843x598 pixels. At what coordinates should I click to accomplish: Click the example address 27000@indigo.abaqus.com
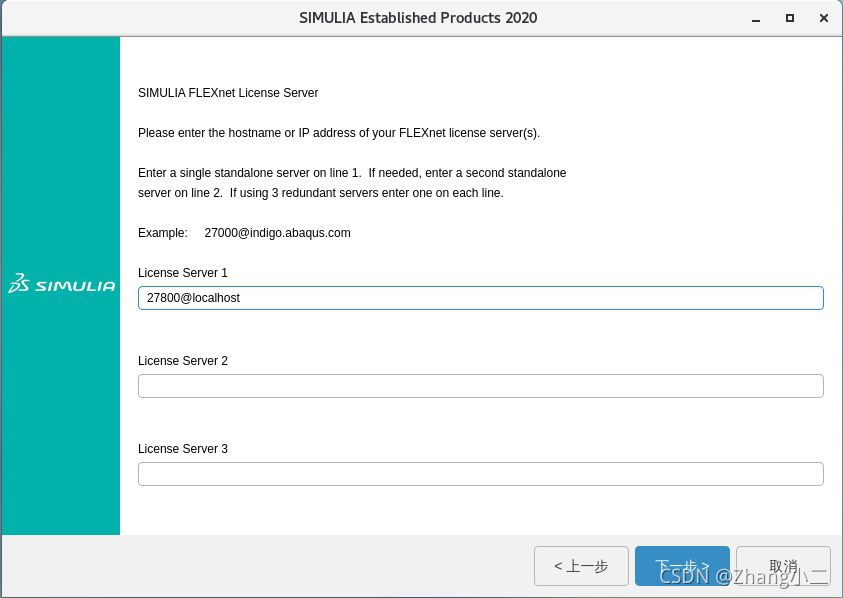tap(277, 233)
